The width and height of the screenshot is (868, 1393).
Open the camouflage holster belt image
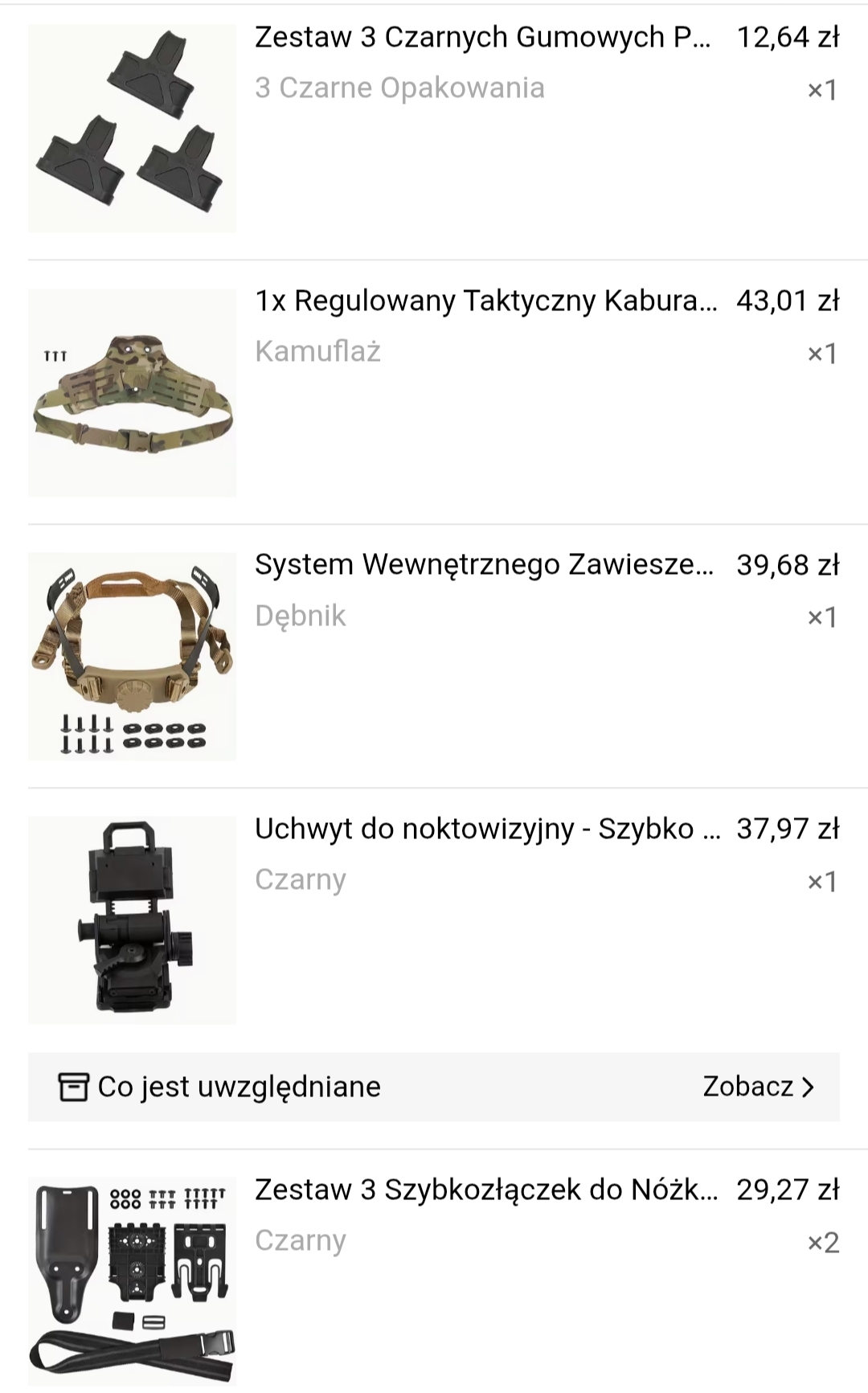pyautogui.click(x=132, y=393)
